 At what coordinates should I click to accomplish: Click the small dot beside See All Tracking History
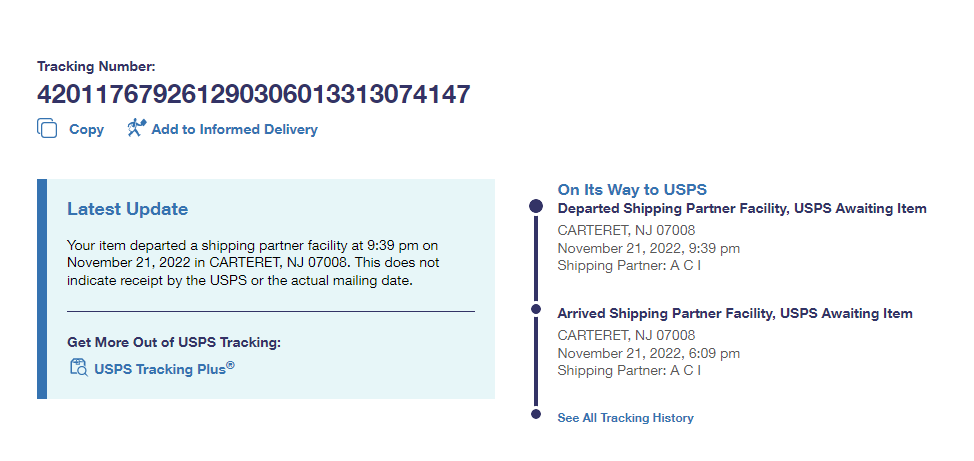536,414
